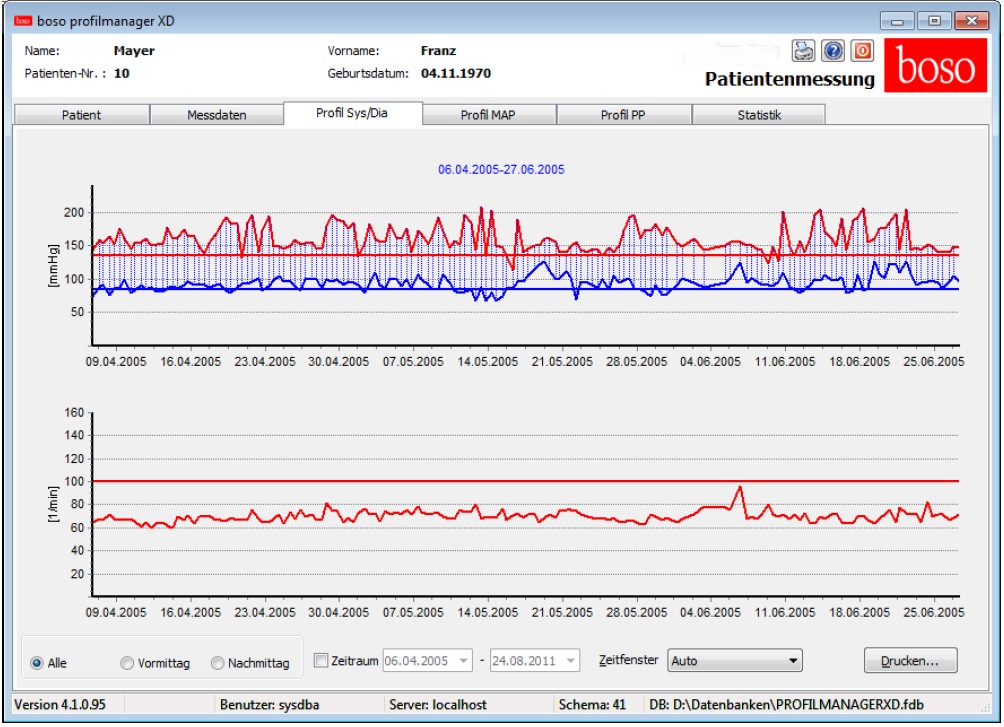Image resolution: width=1004 pixels, height=727 pixels.
Task: Open help via the blue question-mark icon
Action: coord(833,51)
